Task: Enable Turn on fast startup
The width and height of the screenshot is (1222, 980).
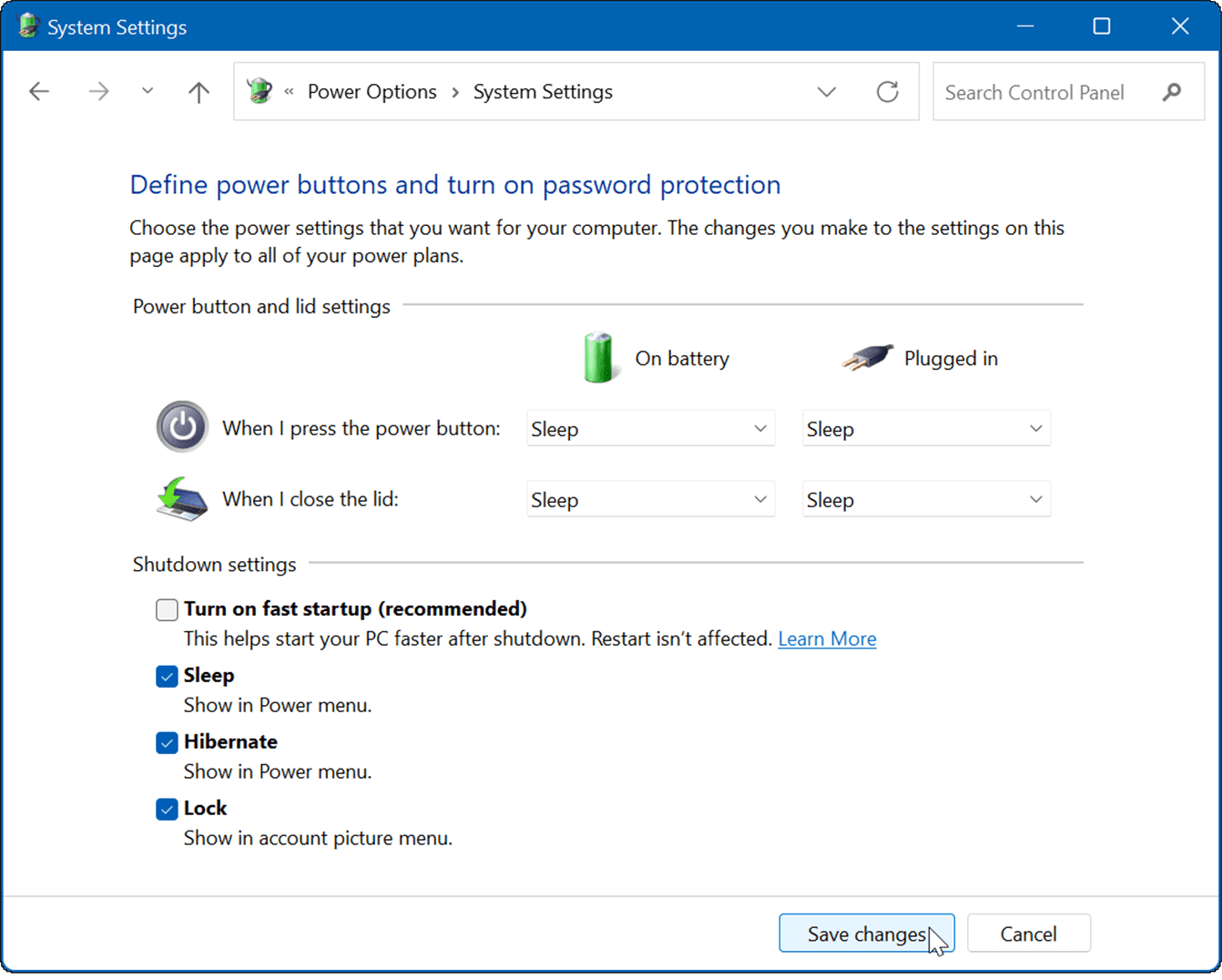Action: click(x=167, y=608)
